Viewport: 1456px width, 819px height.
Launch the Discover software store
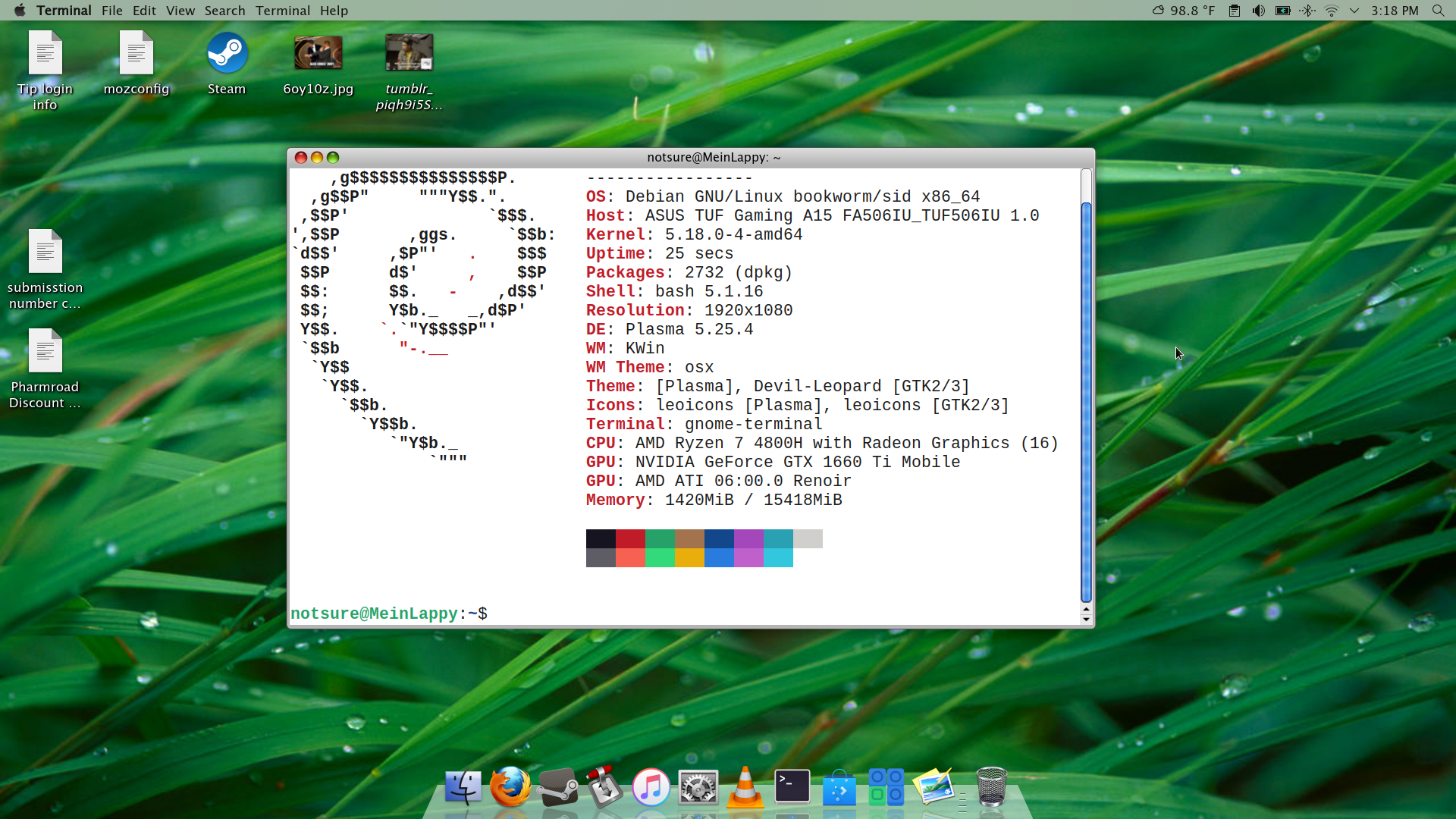[839, 787]
